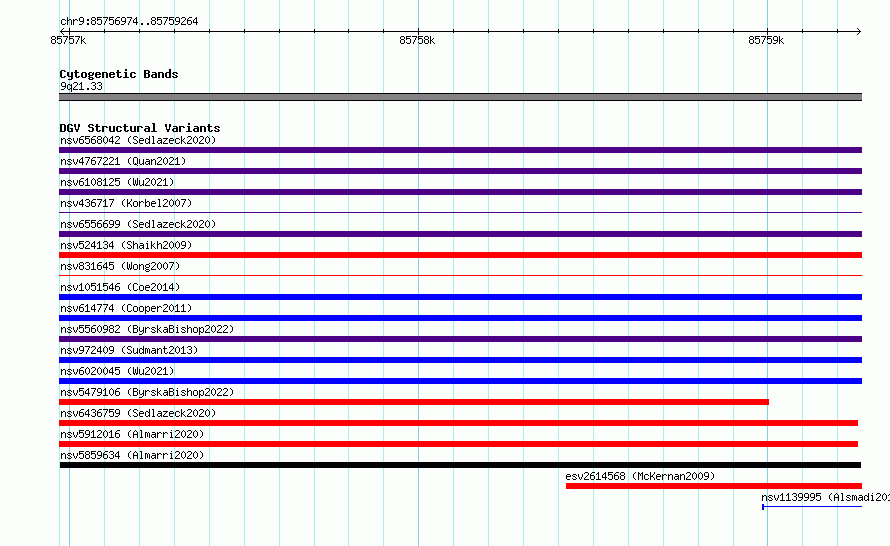Click the 9q21.33 band label

pyautogui.click(x=81, y=86)
